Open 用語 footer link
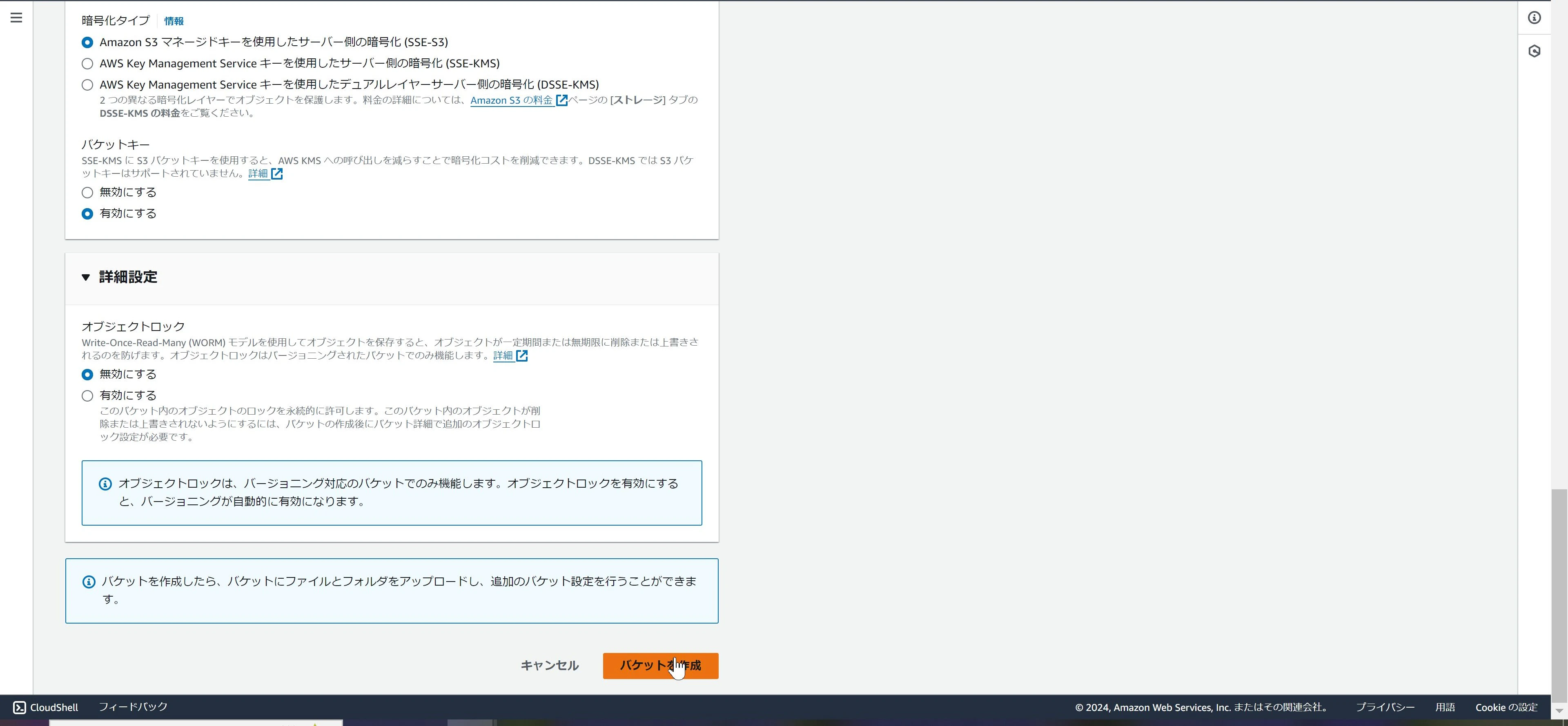 tap(1445, 707)
